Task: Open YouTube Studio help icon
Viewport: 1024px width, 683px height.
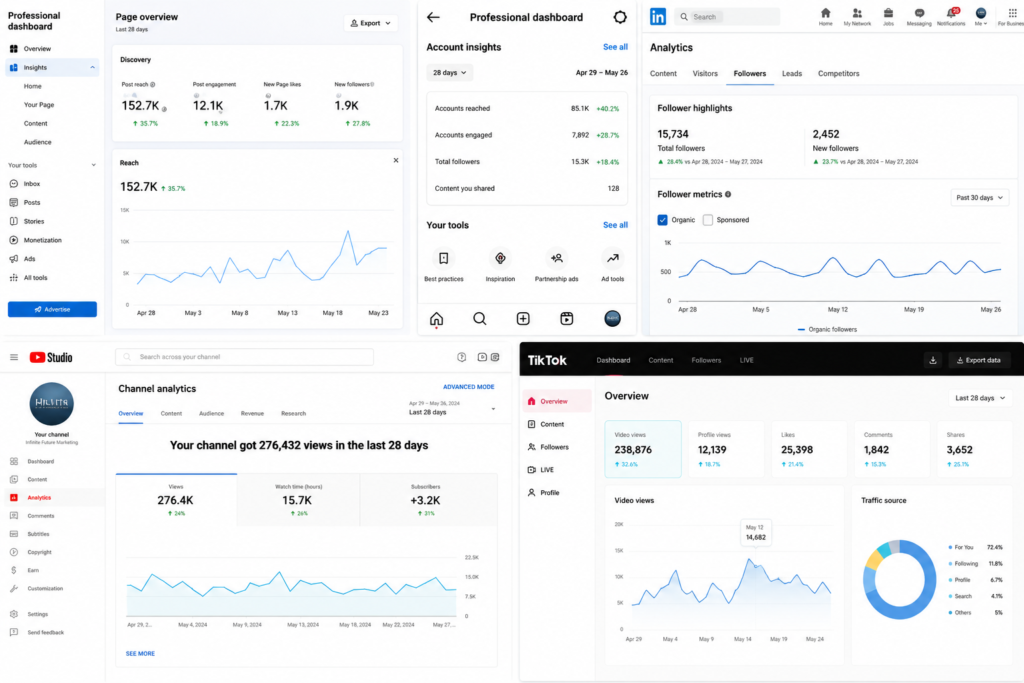Action: pos(462,357)
